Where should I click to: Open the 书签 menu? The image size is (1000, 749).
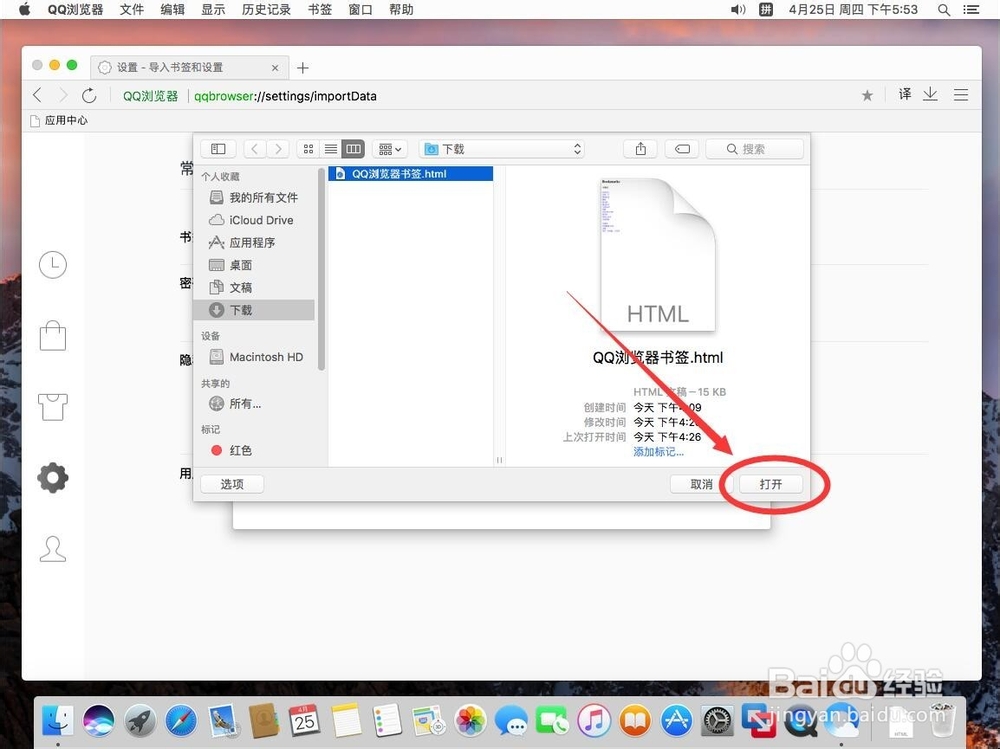(320, 10)
